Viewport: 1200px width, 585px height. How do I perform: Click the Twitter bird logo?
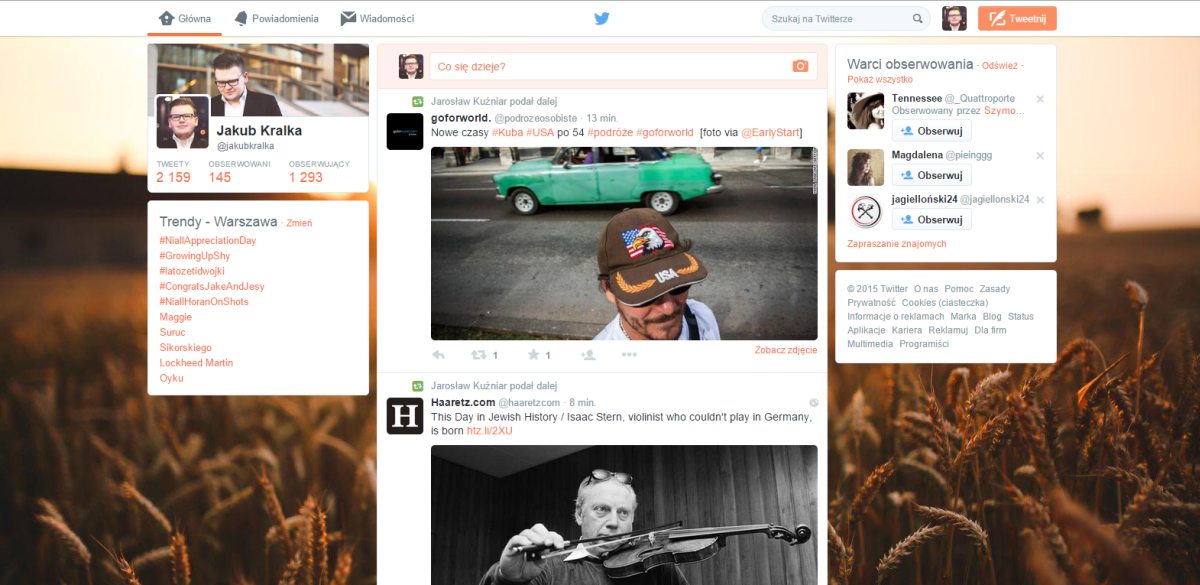pos(601,18)
